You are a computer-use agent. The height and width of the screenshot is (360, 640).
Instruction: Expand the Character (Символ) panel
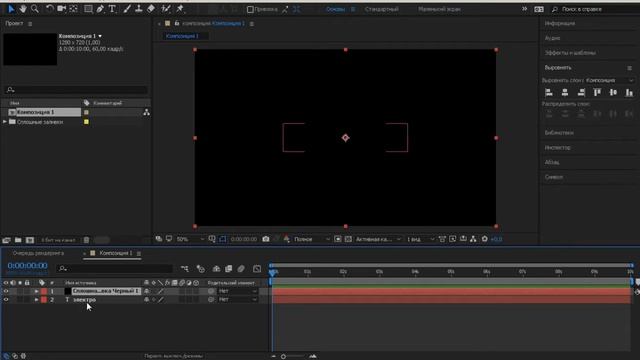click(553, 177)
